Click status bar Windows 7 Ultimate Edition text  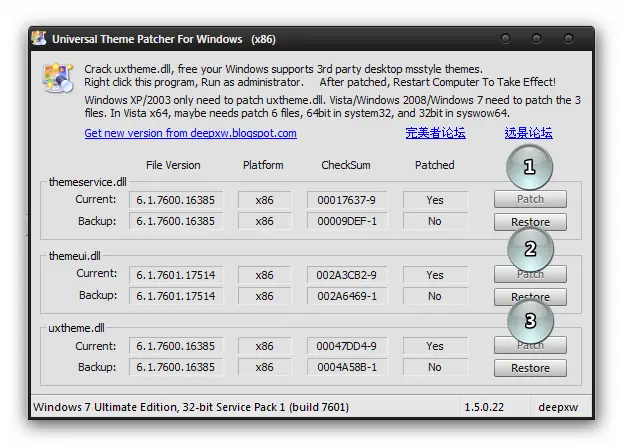click(x=191, y=407)
